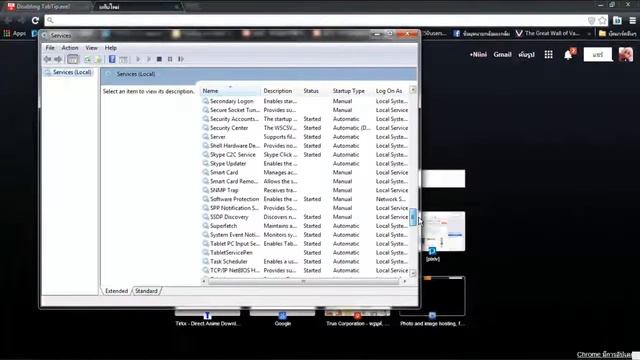Click the gear icon beside SNMP Trap

click(x=206, y=190)
